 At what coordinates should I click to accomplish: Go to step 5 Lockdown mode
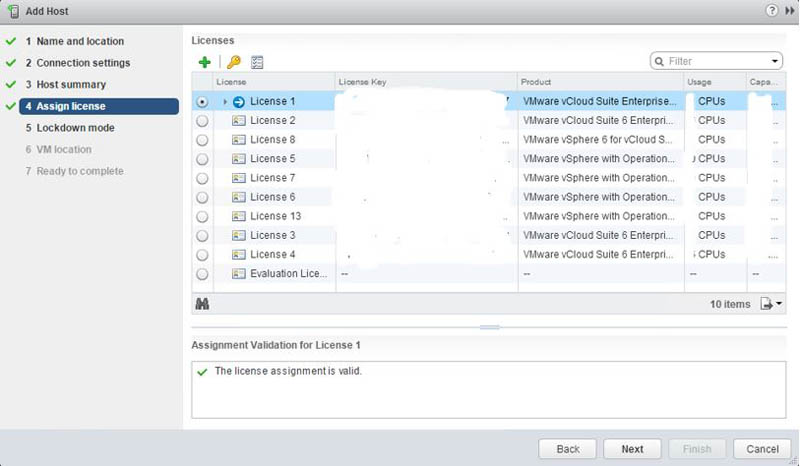70,128
